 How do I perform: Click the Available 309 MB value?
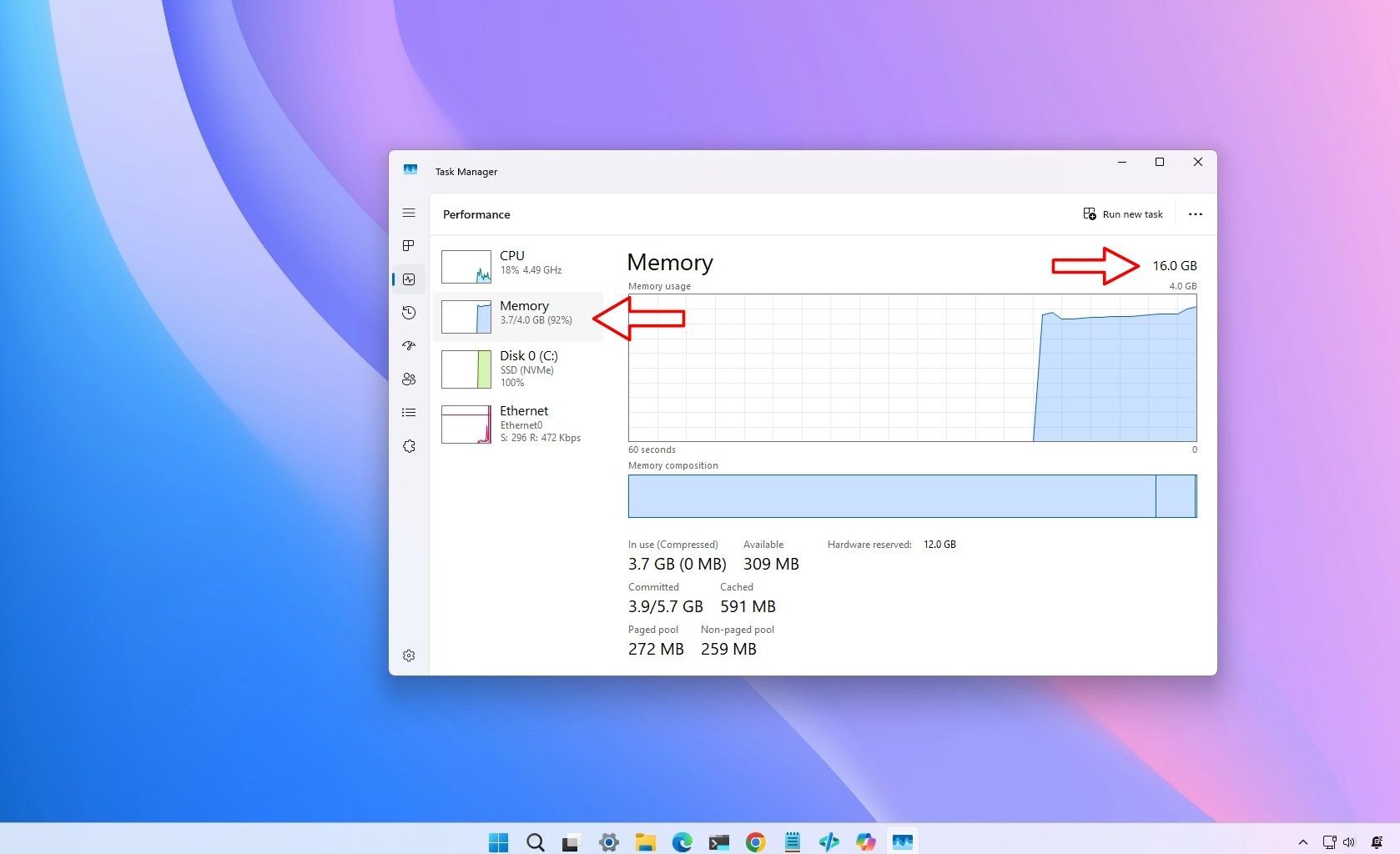tap(771, 565)
